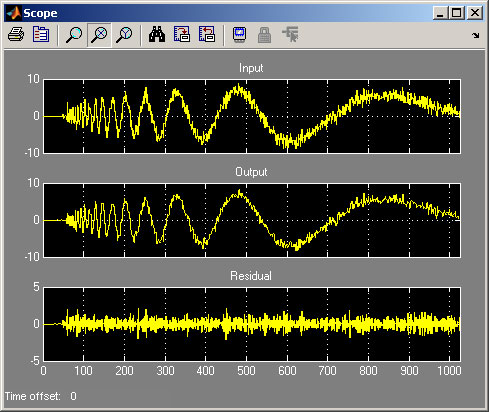This screenshot has width=489, height=412.
Task: Click the Input plot area
Action: [252, 116]
